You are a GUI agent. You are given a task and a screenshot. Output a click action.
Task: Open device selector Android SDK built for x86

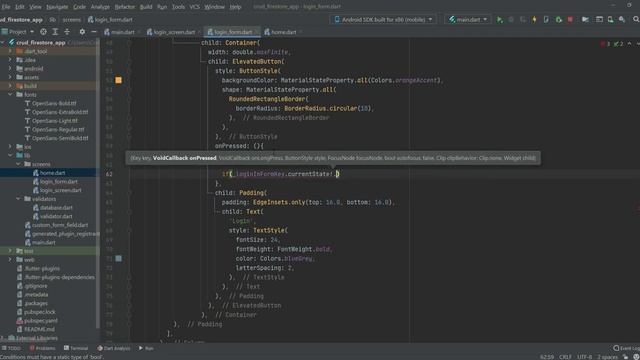pos(383,20)
